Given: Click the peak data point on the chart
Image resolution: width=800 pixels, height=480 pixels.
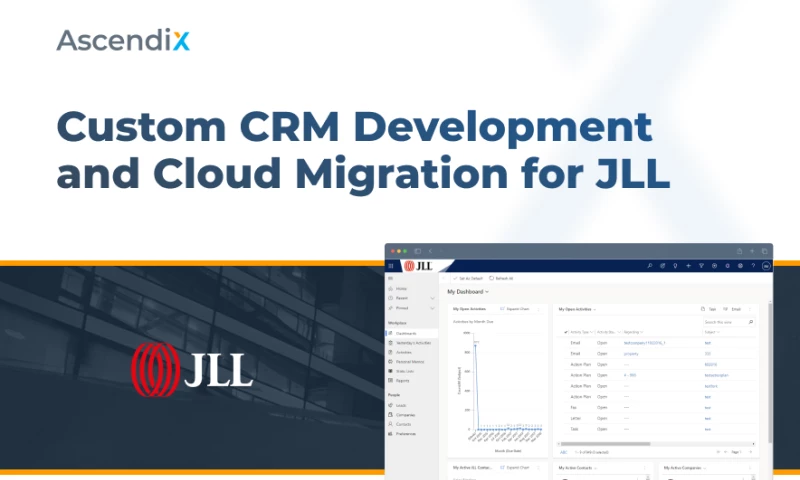Looking at the screenshot, I should pos(476,345).
